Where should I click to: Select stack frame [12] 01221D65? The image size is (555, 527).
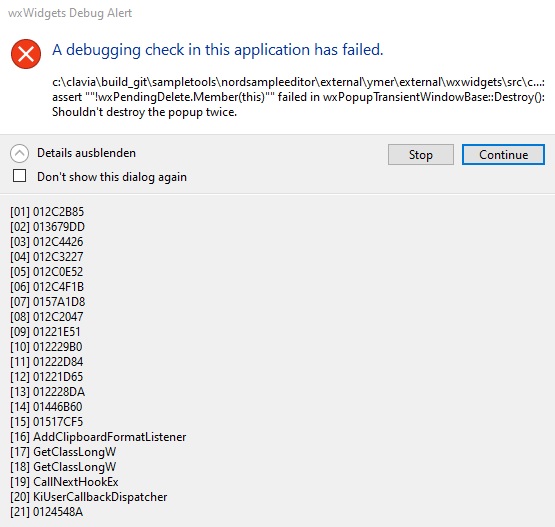47,377
